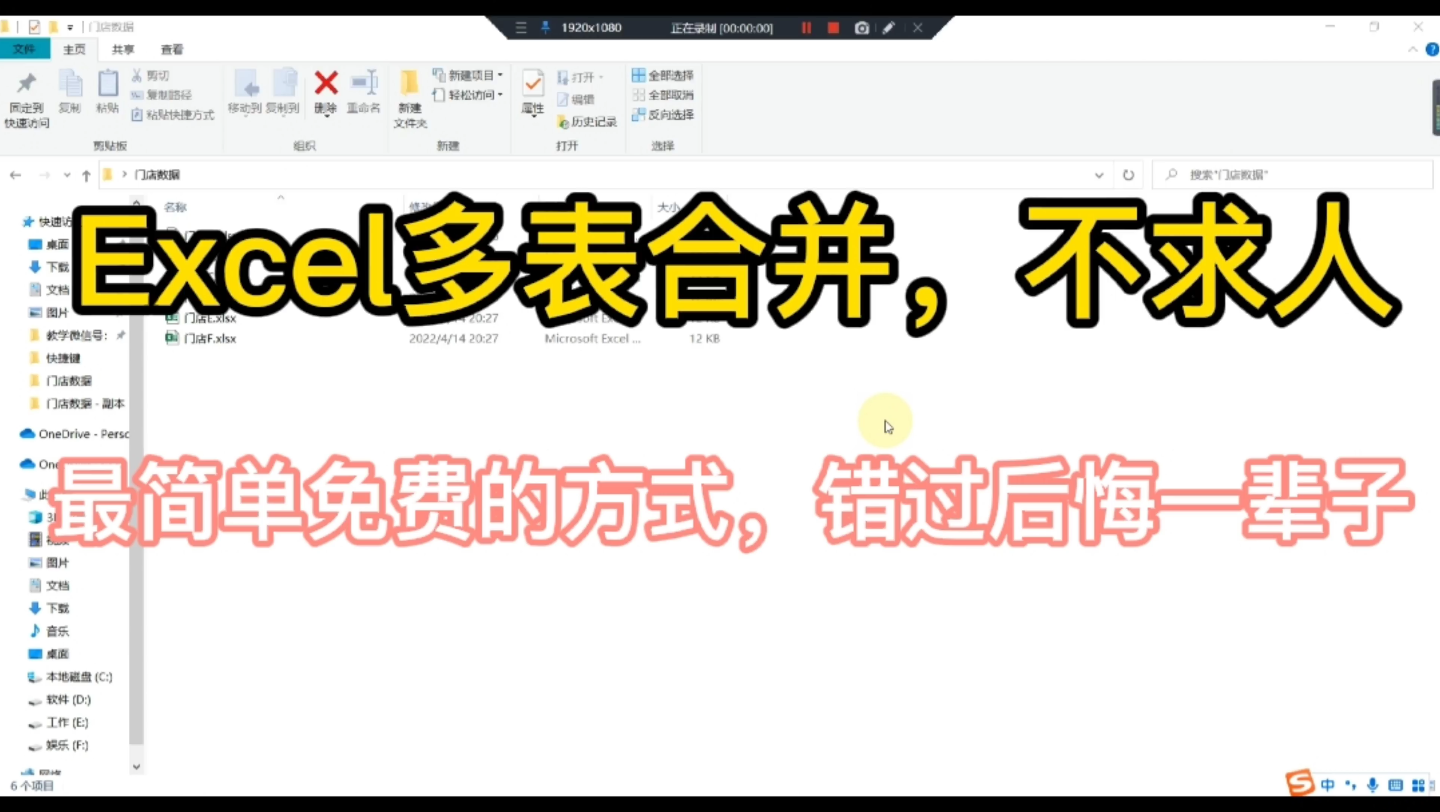The width and height of the screenshot is (1440, 812).
Task: Open the 复制到 copy to dropdown
Action: pyautogui.click(x=283, y=92)
